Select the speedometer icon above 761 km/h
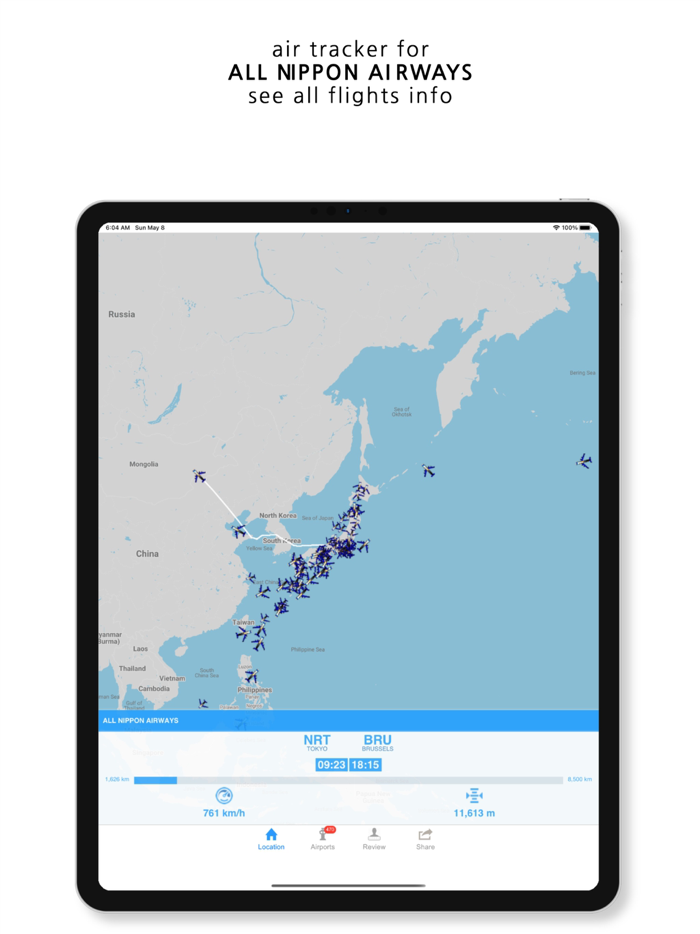 [224, 795]
